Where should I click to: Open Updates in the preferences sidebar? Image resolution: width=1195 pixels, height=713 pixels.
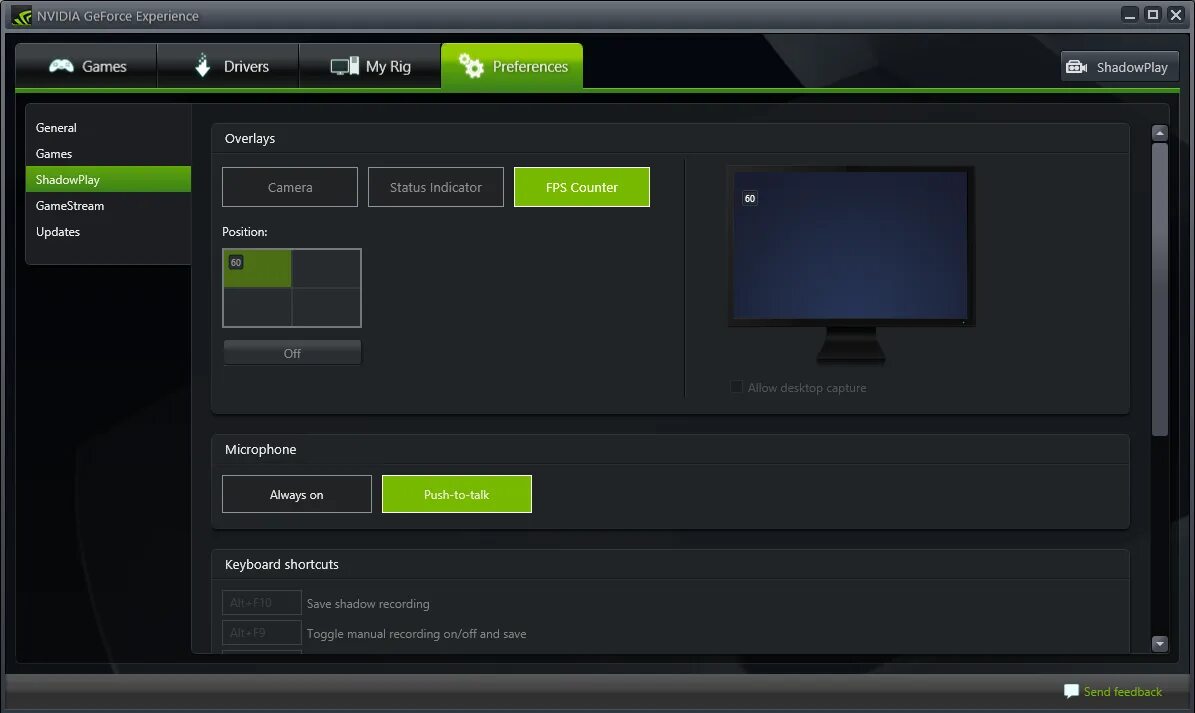click(108, 232)
